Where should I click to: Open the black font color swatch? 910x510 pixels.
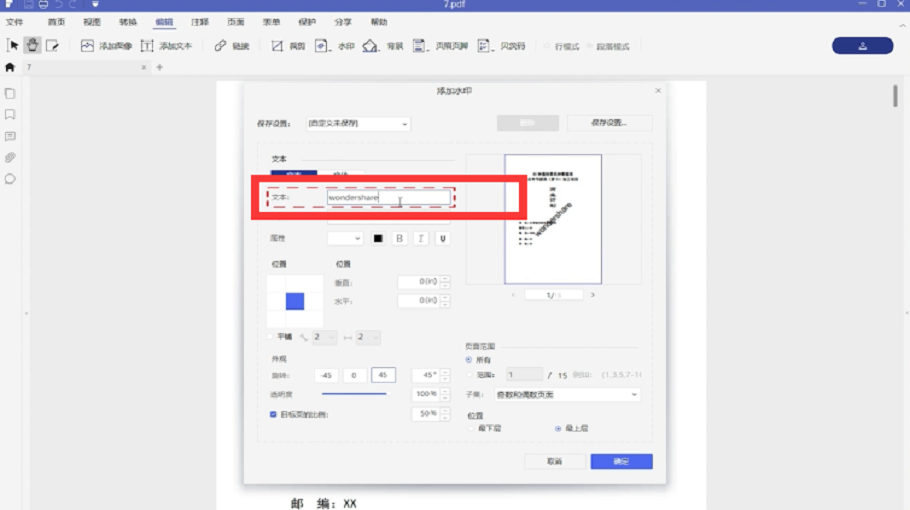378,238
